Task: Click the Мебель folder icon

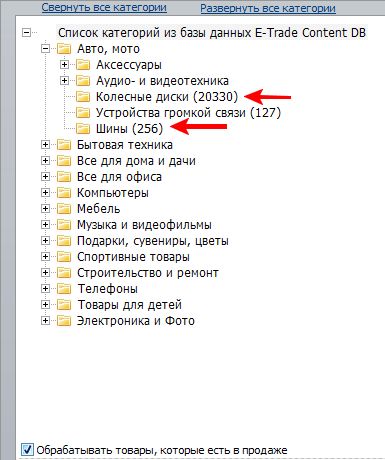Action: click(64, 209)
